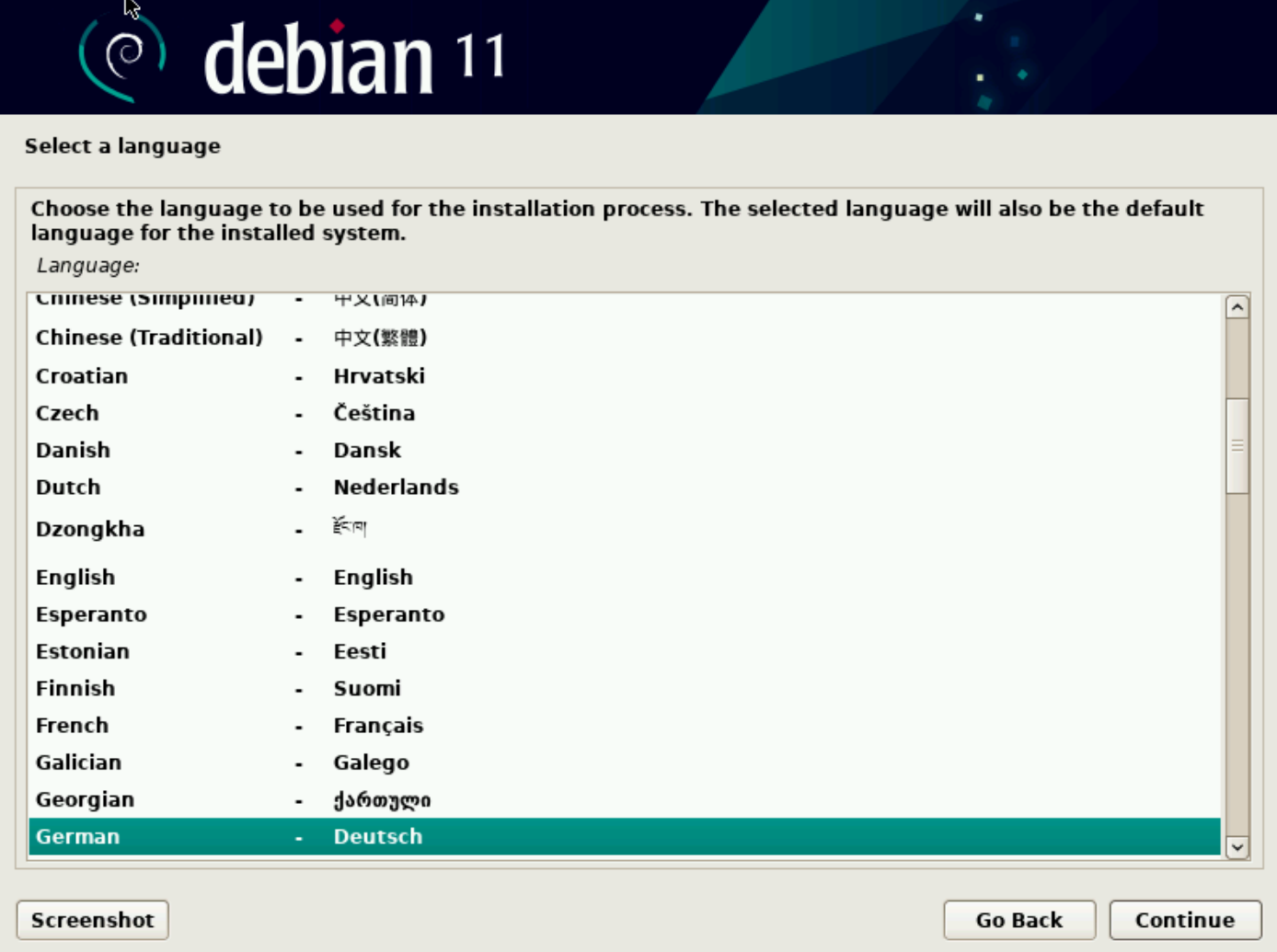This screenshot has width=1277, height=952.
Task: Select Dutch - Nederlands row
Action: [x=625, y=487]
